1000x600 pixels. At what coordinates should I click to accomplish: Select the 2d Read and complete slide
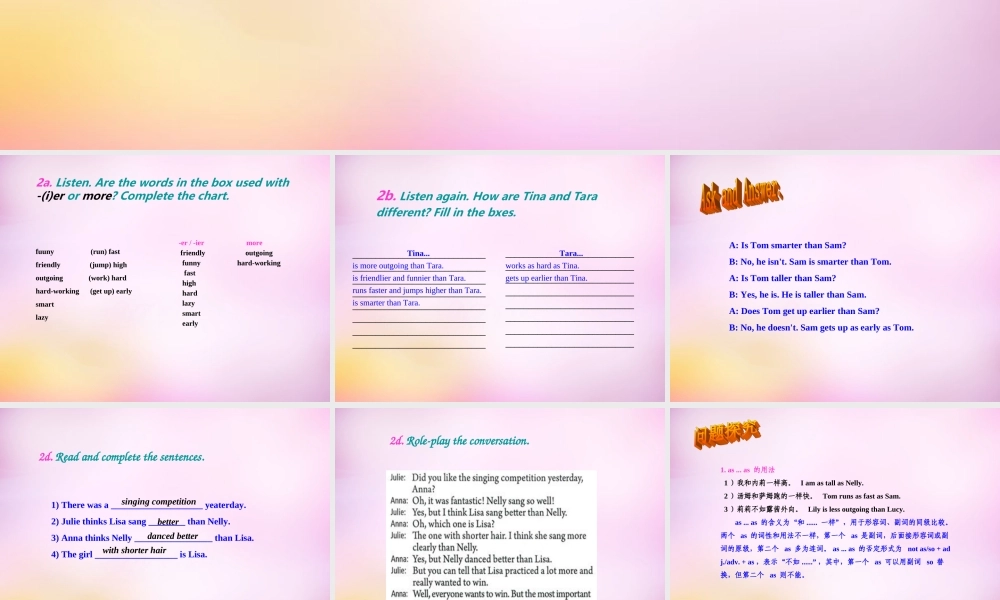165,503
